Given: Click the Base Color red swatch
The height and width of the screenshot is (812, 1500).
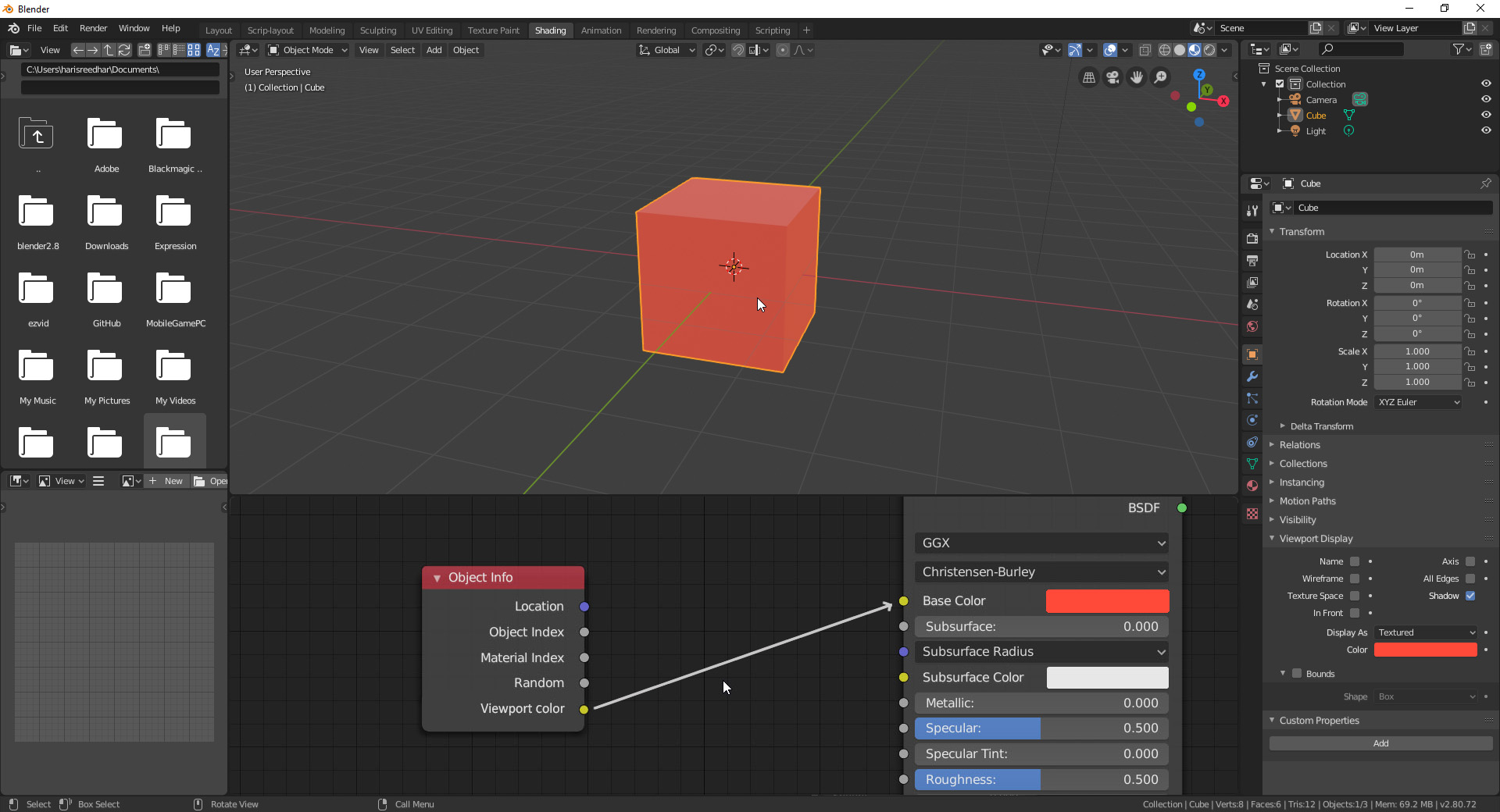Looking at the screenshot, I should coord(1107,601).
